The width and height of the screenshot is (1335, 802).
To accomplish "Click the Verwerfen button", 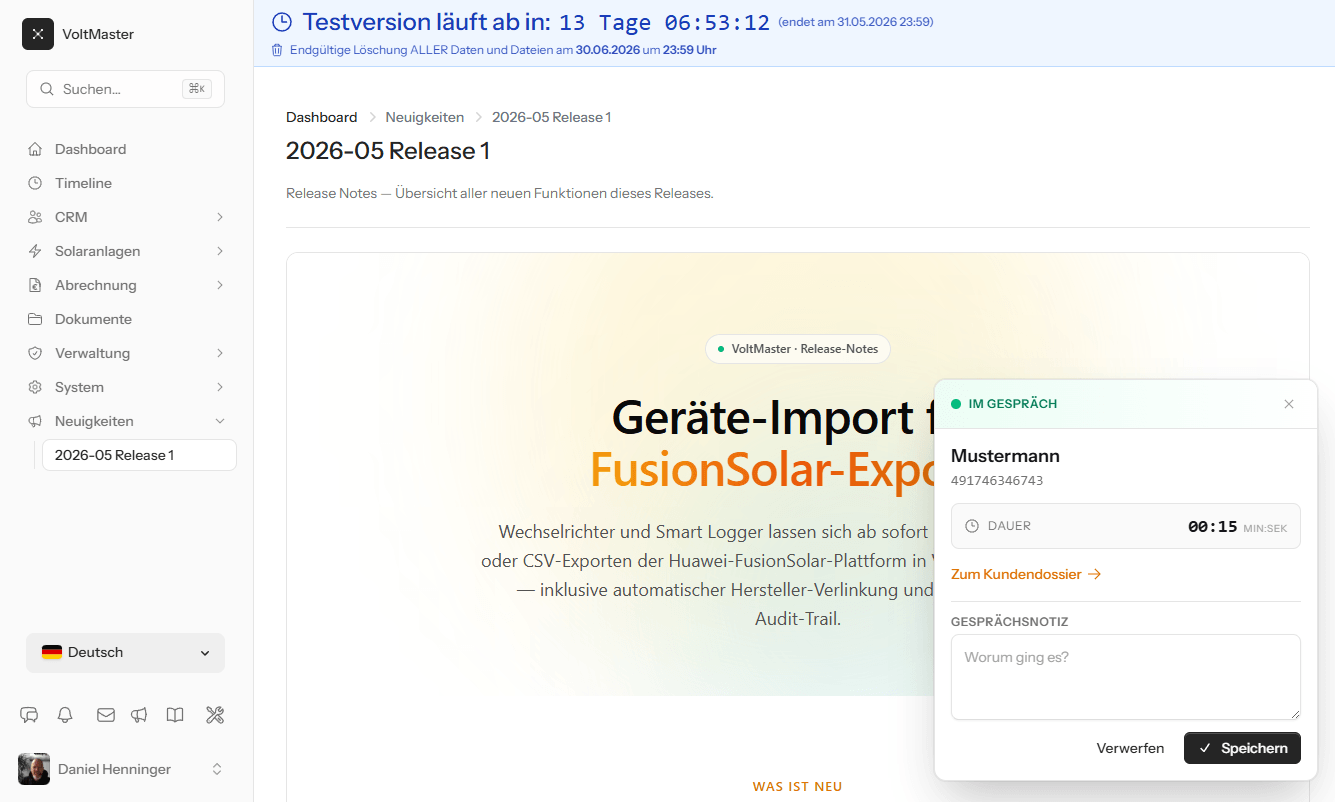I will (x=1130, y=748).
